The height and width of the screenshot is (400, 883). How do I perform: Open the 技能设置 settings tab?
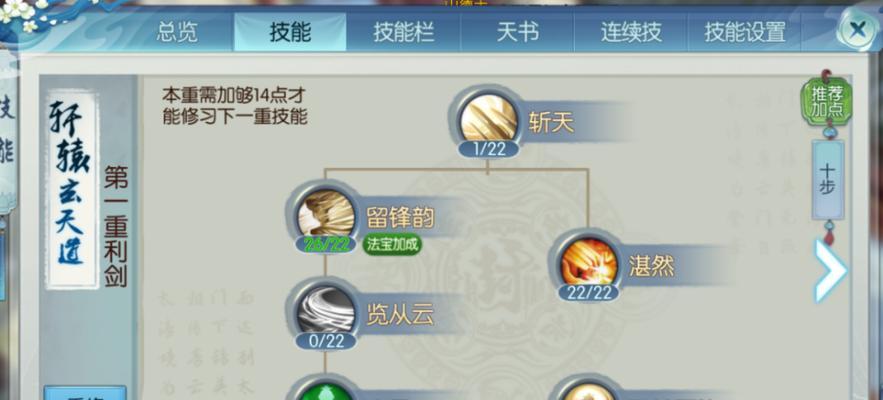click(744, 32)
